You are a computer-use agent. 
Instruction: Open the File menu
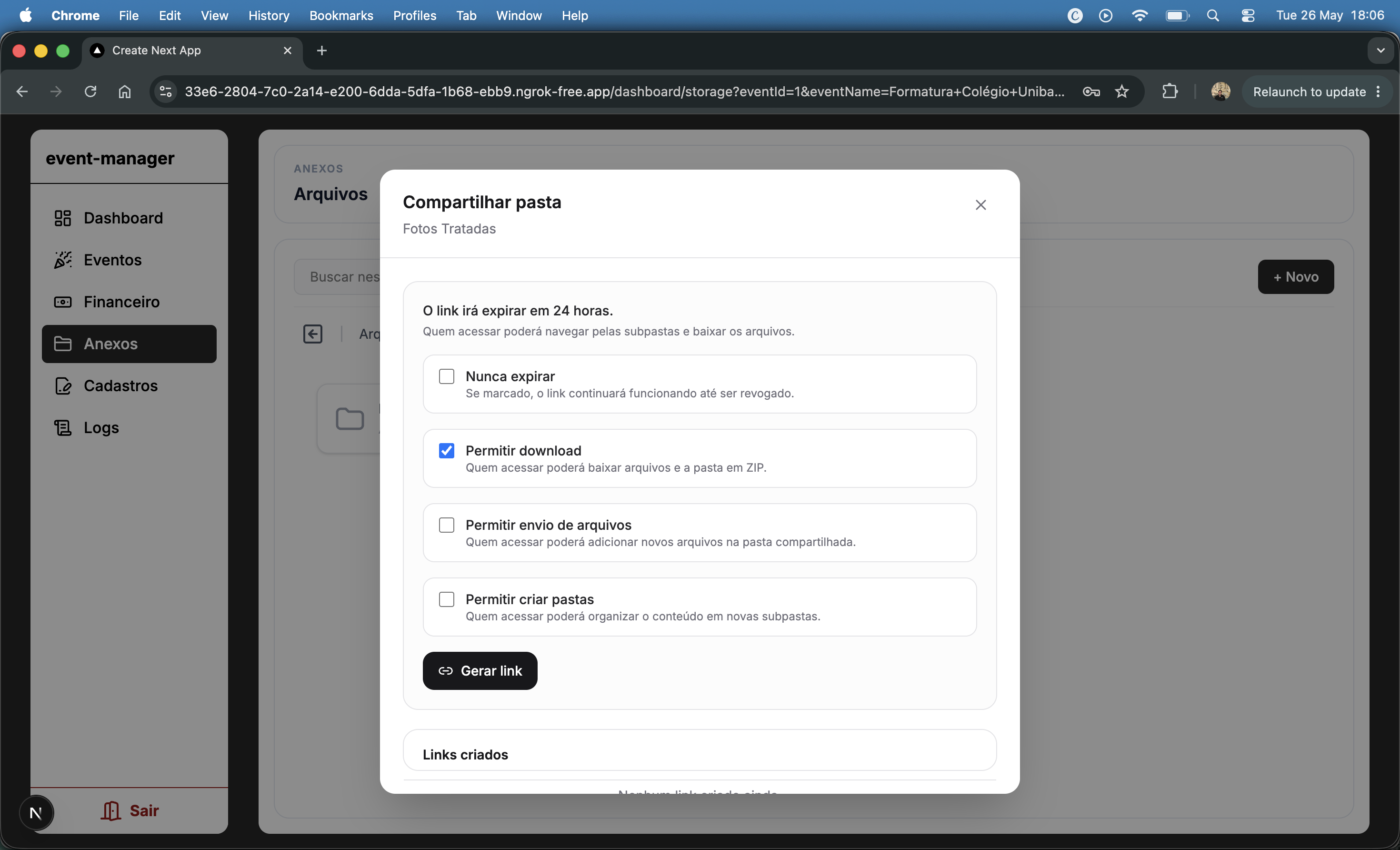pyautogui.click(x=129, y=15)
